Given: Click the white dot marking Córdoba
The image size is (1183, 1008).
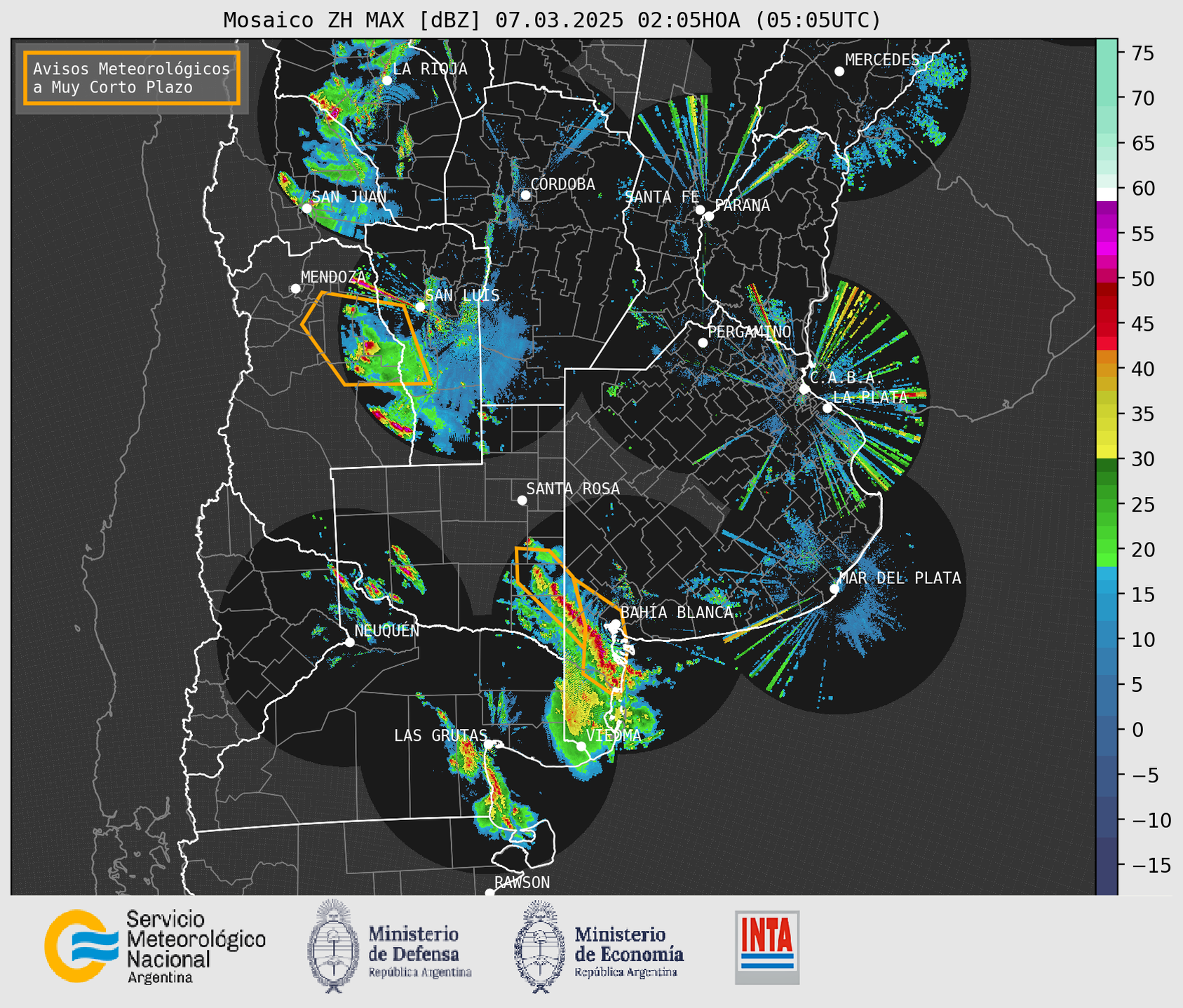Looking at the screenshot, I should pos(525,195).
